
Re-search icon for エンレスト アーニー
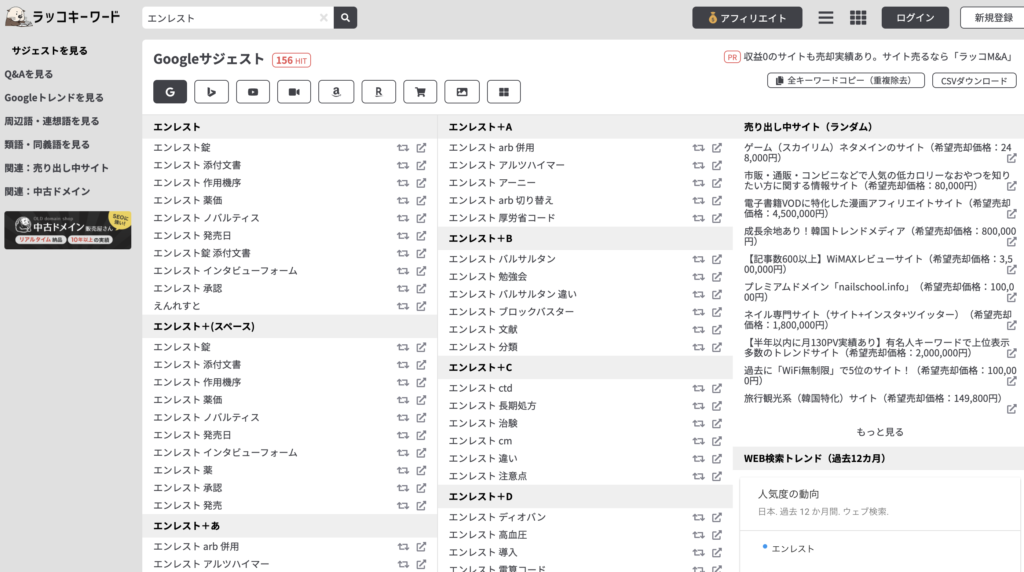tap(698, 183)
